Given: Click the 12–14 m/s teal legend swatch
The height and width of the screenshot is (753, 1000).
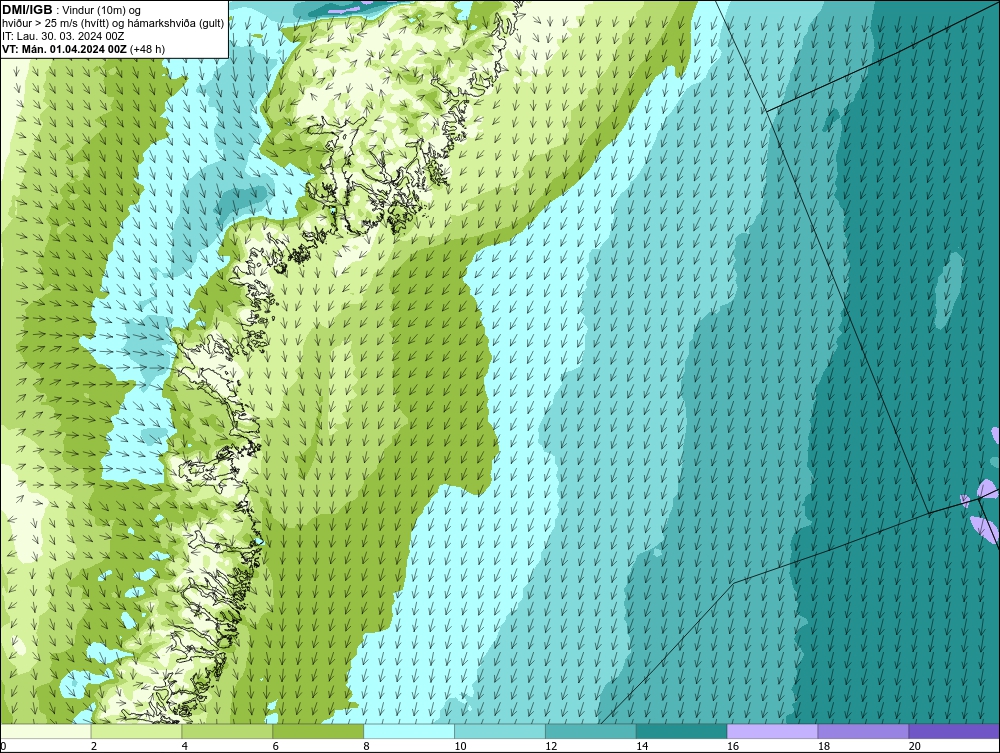Looking at the screenshot, I should (591, 731).
